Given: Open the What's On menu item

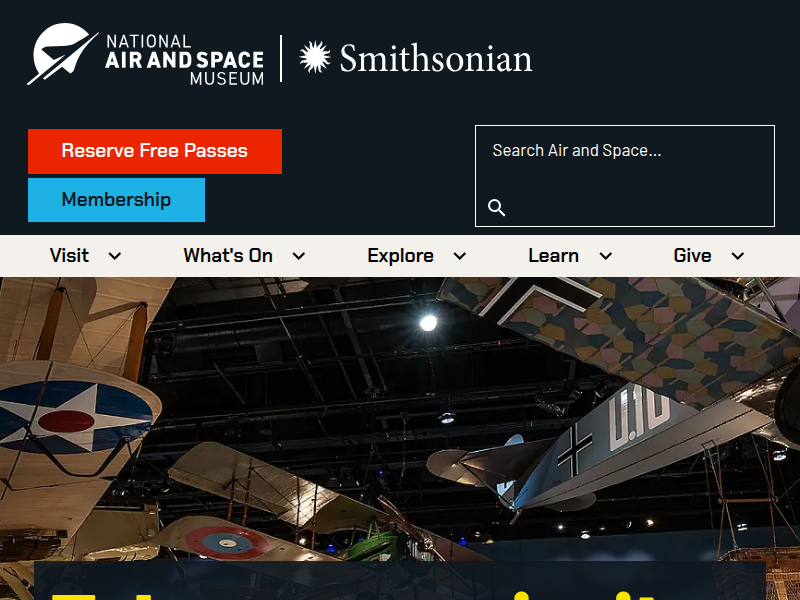Looking at the screenshot, I should pyautogui.click(x=228, y=256).
